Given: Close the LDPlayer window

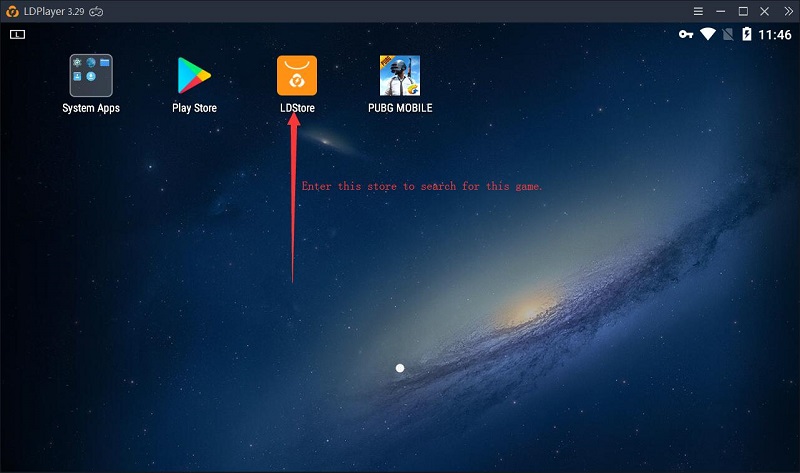Looking at the screenshot, I should point(764,11).
